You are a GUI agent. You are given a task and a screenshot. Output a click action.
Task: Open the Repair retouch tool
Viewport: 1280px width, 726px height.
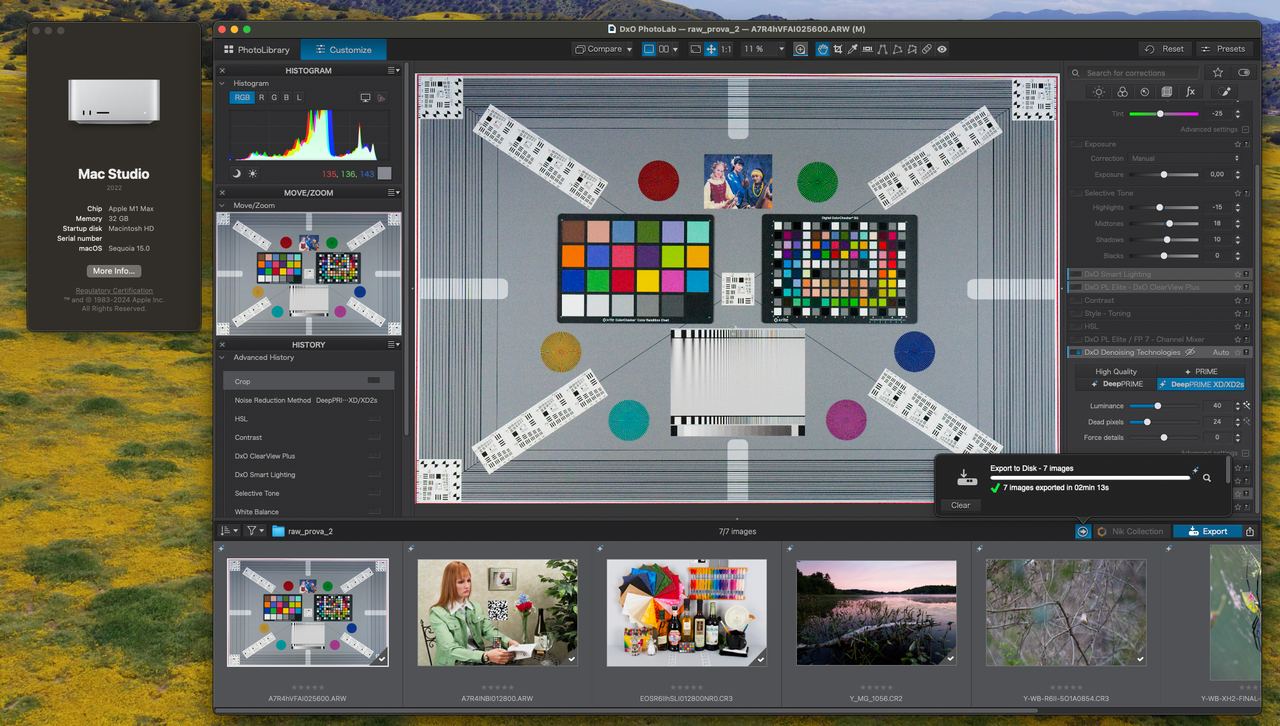pos(926,49)
